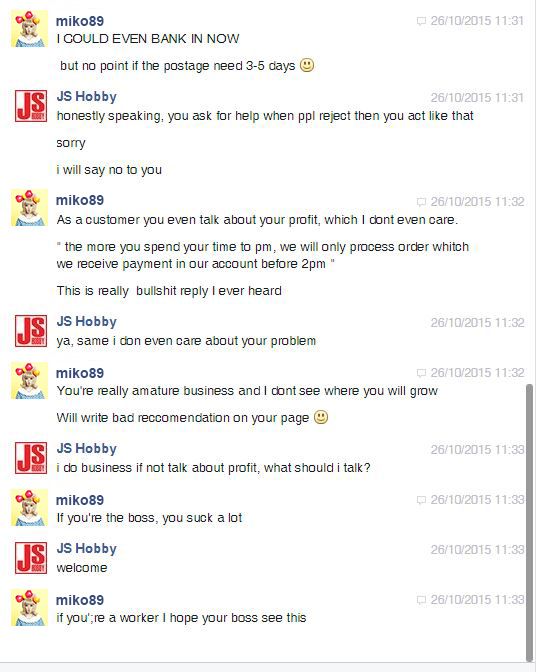
Task: Open miko89 name above 'As a customer' message
Action: (x=80, y=200)
